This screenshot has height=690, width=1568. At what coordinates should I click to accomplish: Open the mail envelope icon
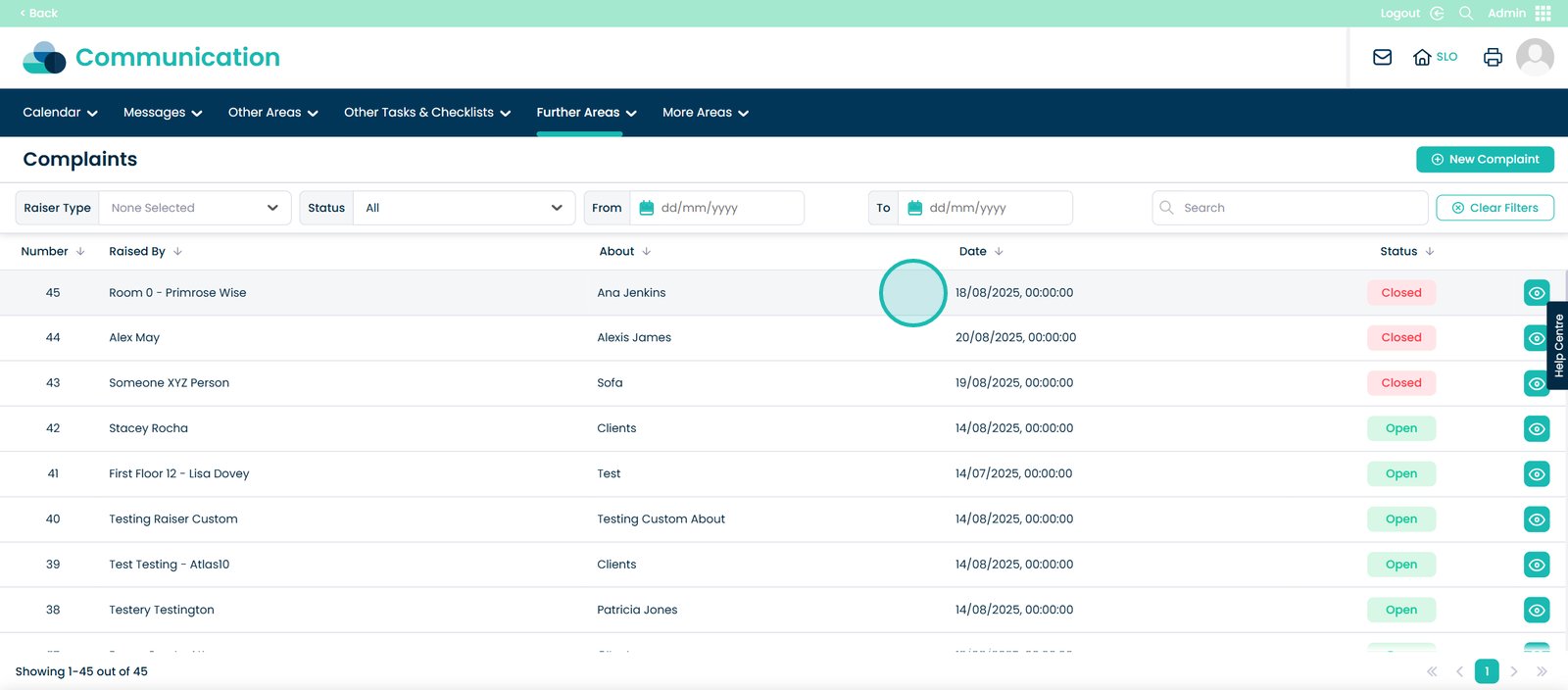tap(1382, 57)
